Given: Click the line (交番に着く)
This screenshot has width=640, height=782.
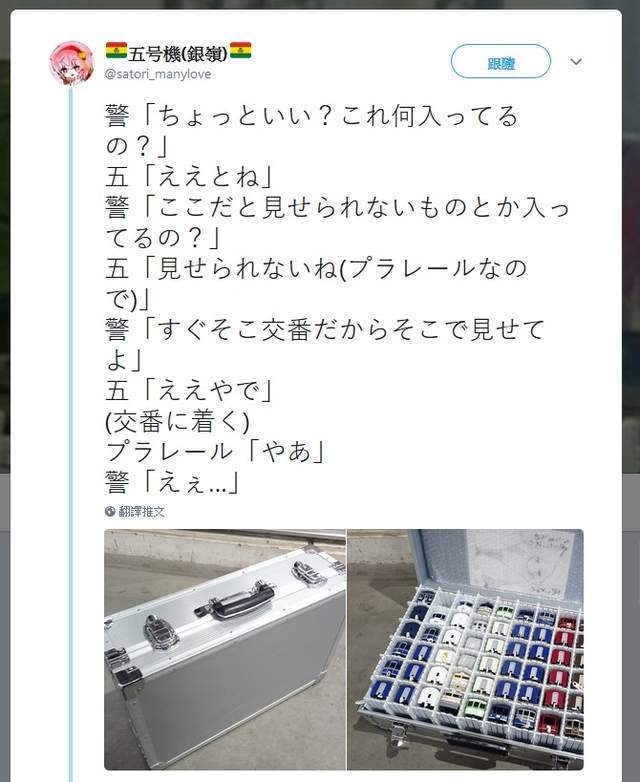Looking at the screenshot, I should (177, 421).
